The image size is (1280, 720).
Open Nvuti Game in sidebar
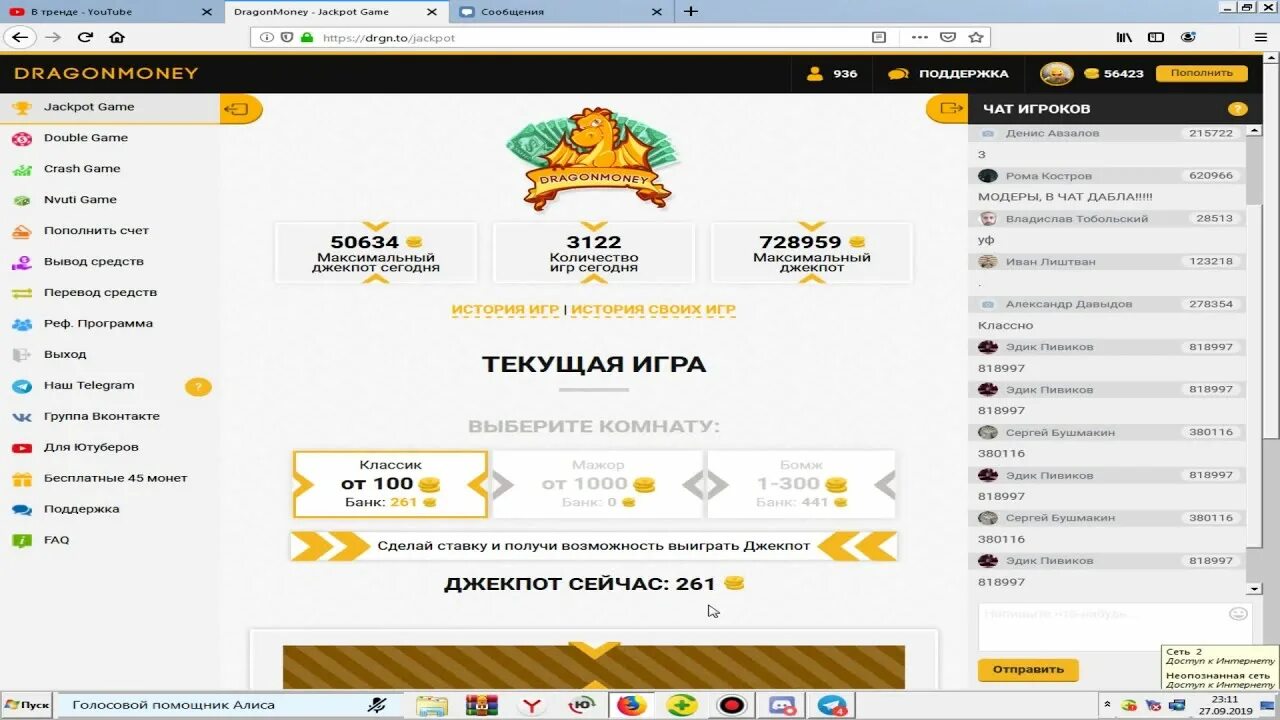[80, 200]
